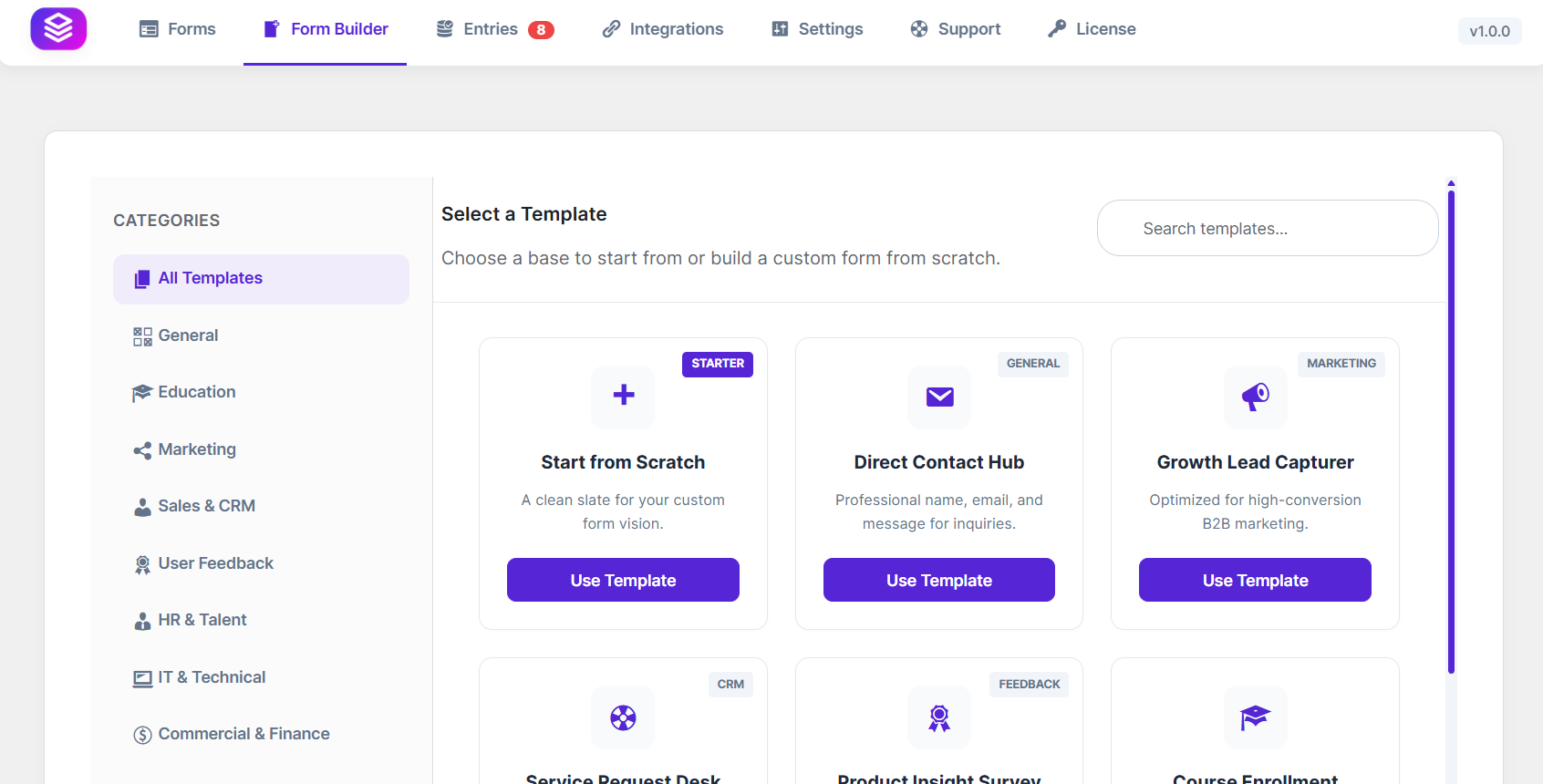
Task: Switch to the Integrations tab
Action: 663,29
